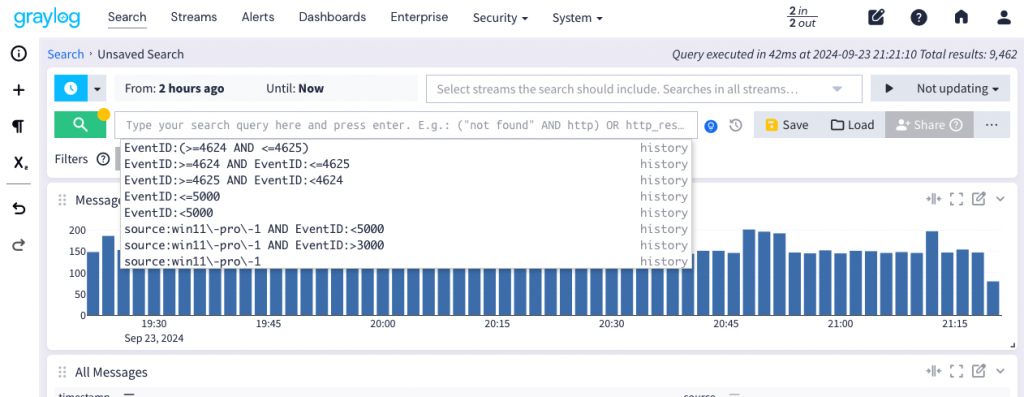Viewport: 1024px width, 397px height.
Task: Run search with green magnifier button
Action: point(80,124)
